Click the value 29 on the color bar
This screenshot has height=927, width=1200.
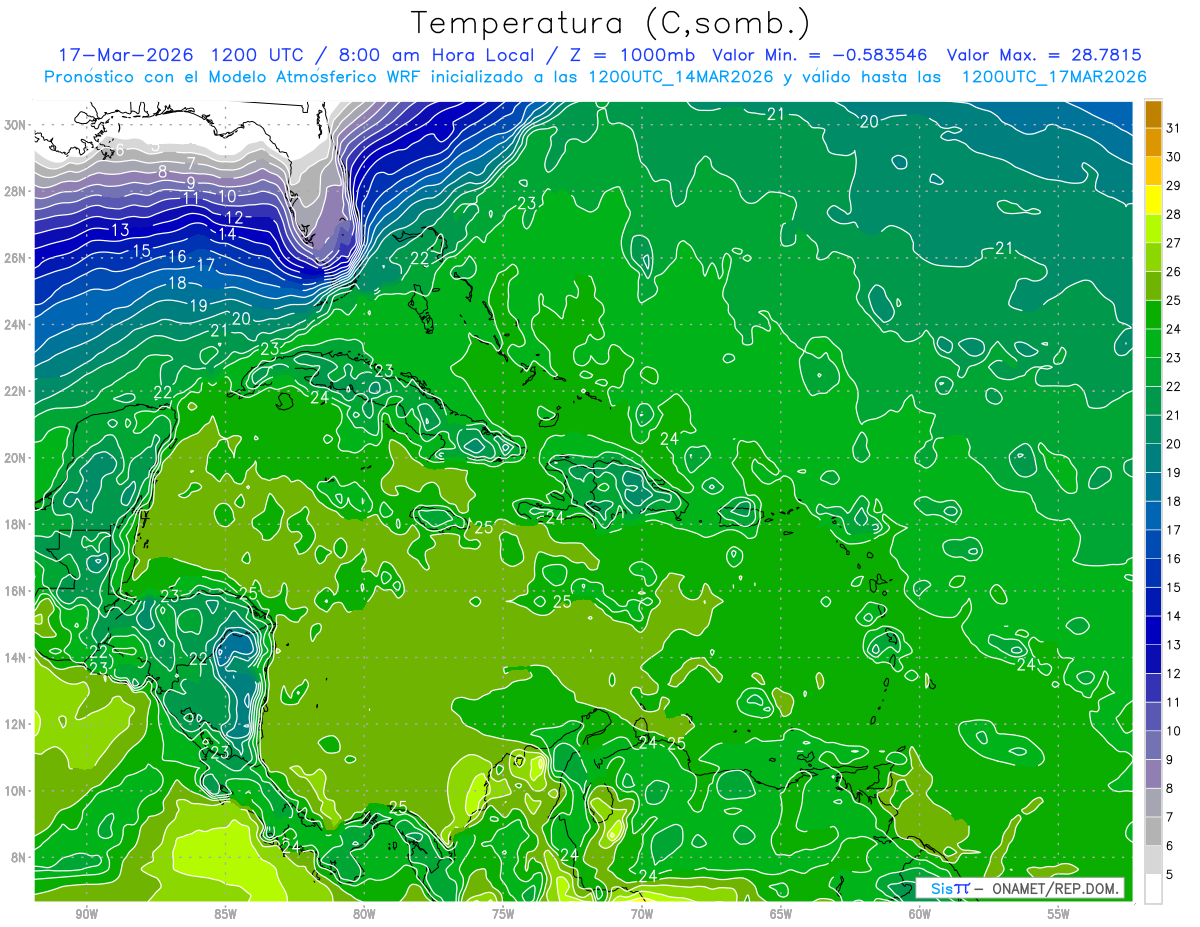(x=1174, y=186)
